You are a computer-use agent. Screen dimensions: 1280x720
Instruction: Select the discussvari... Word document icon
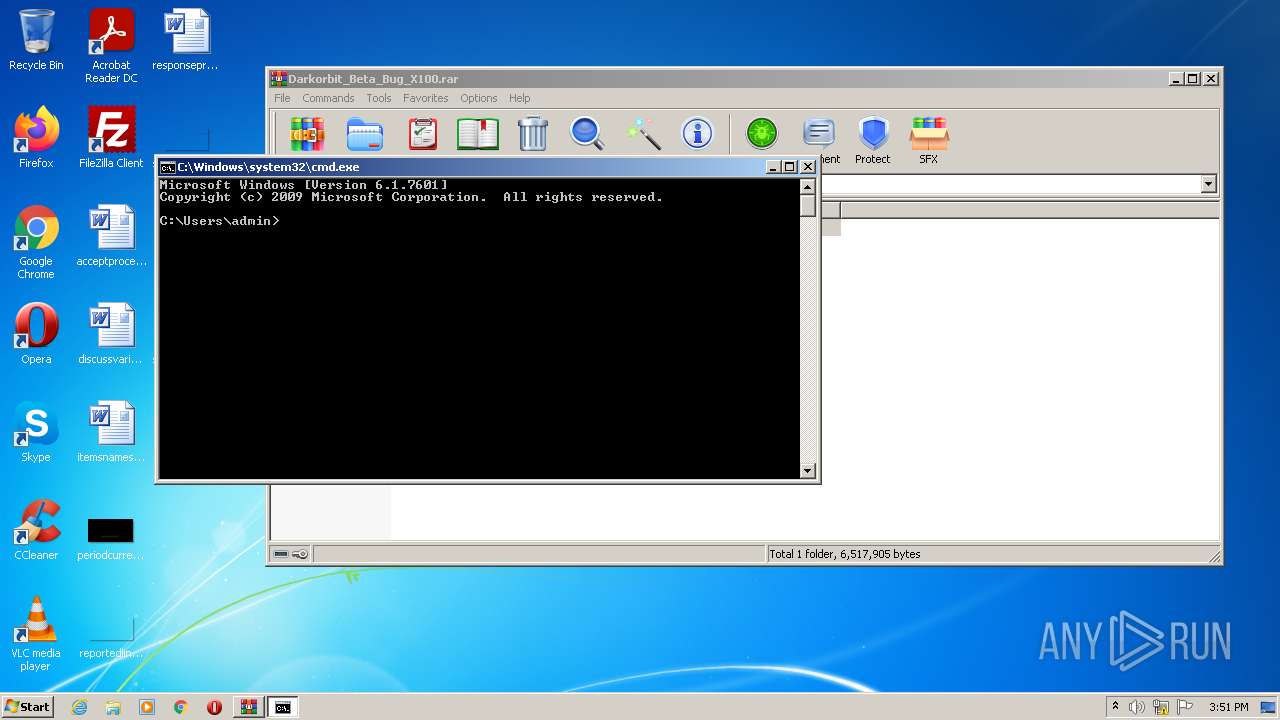pos(111,334)
